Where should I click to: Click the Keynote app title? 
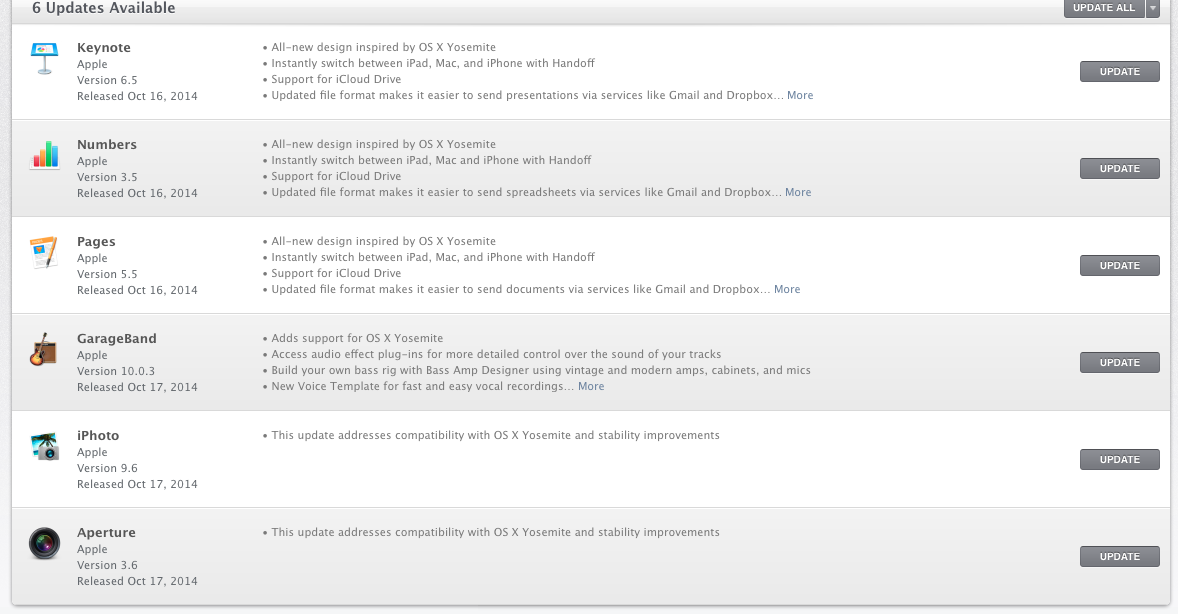pos(104,48)
